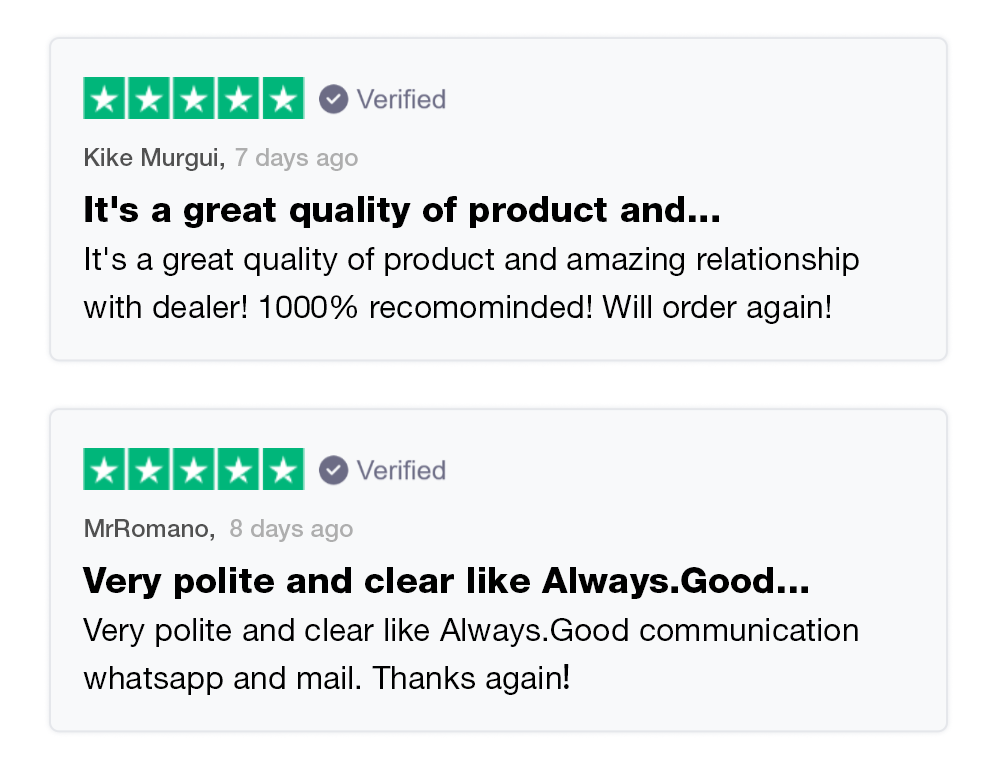Click second star in Kike Murgui's rating
The width and height of the screenshot is (1000, 770).
(149, 98)
